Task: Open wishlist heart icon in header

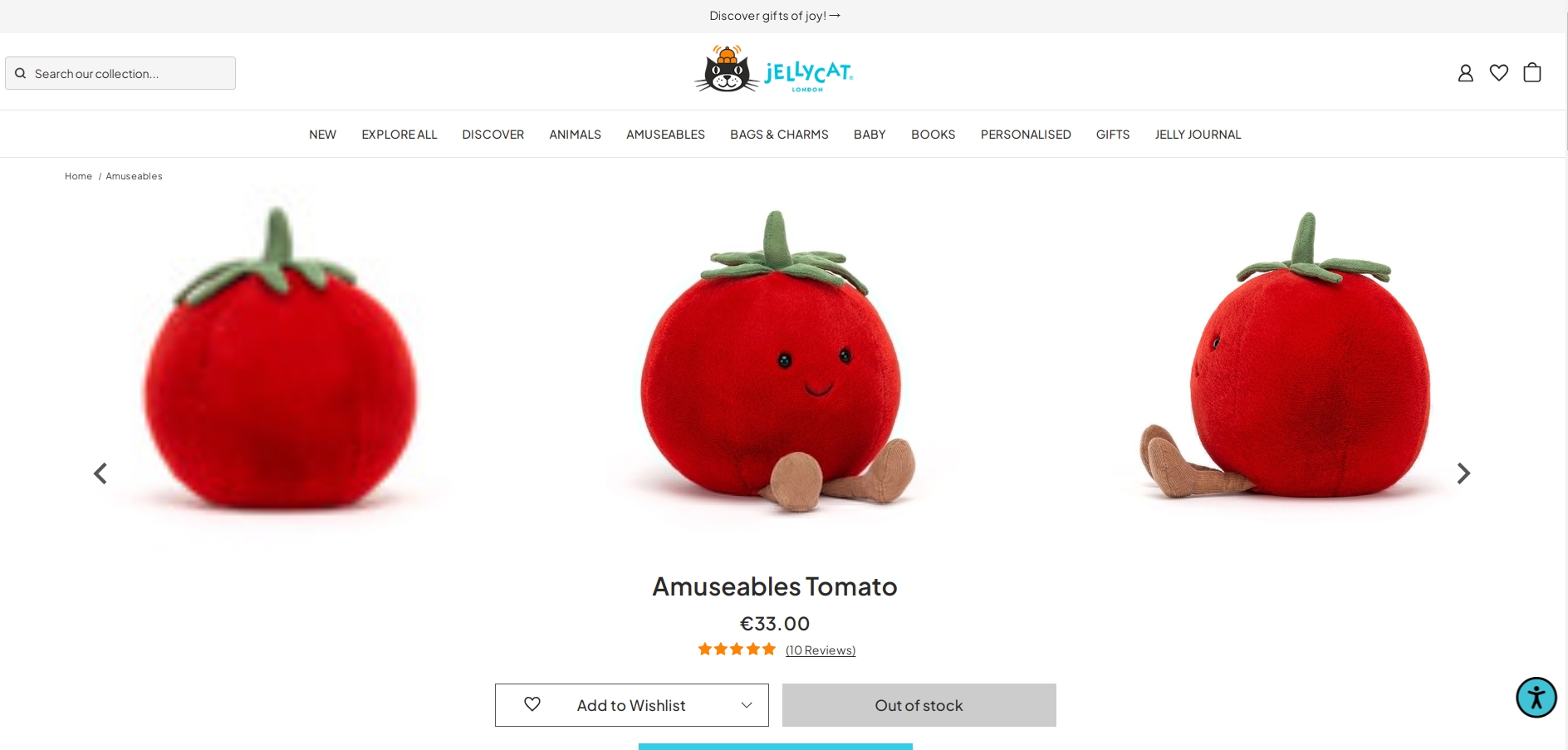Action: click(1498, 73)
